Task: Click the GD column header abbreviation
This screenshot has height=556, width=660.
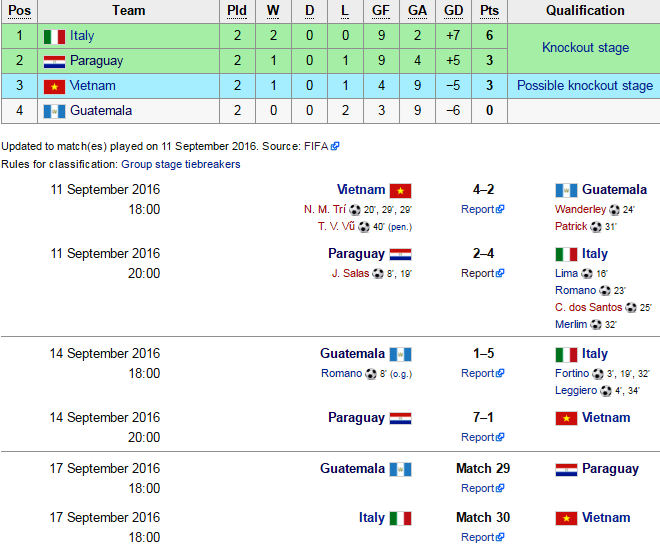Action: (x=453, y=11)
